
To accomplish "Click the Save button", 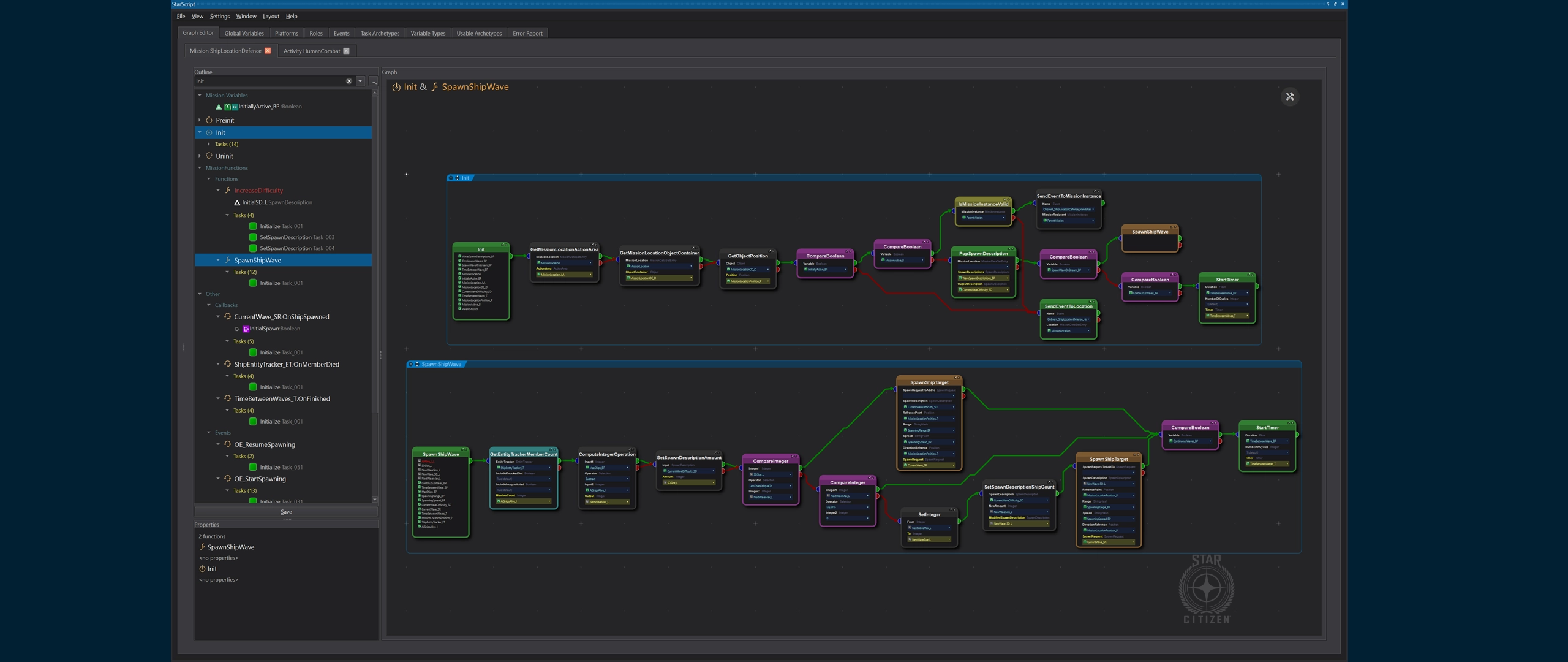I will (286, 512).
